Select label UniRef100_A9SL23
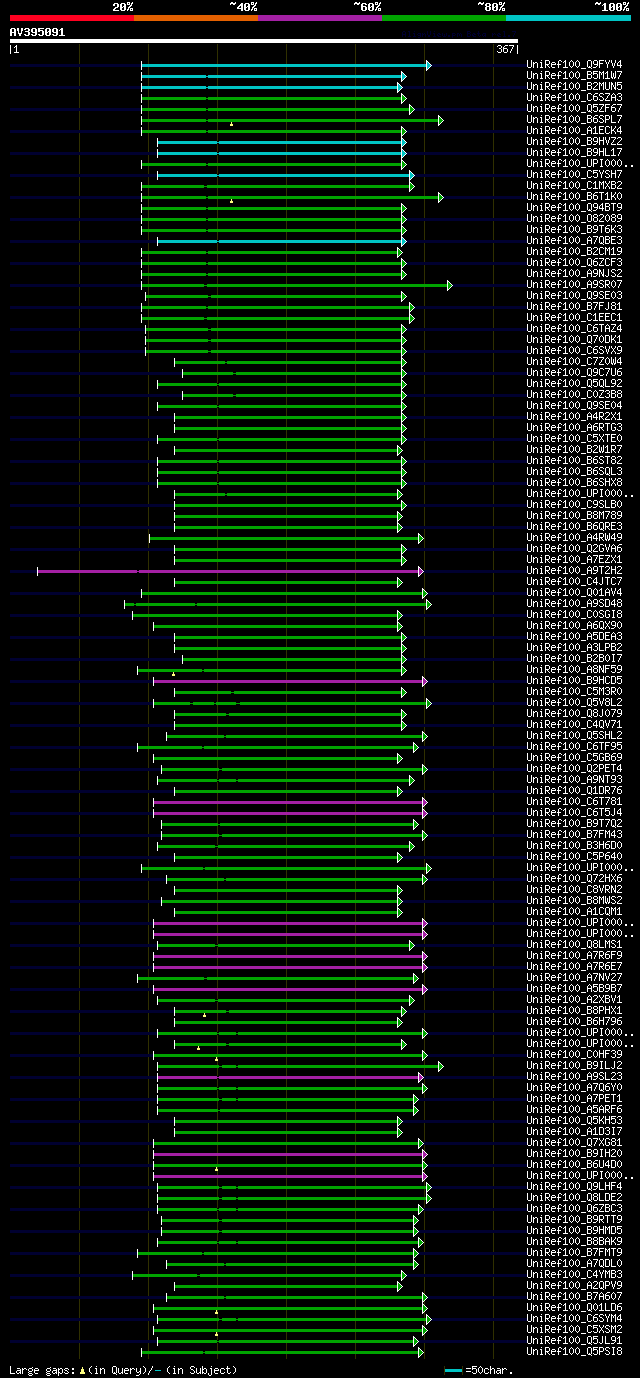Screen dimensions: 640x1378 574,1077
